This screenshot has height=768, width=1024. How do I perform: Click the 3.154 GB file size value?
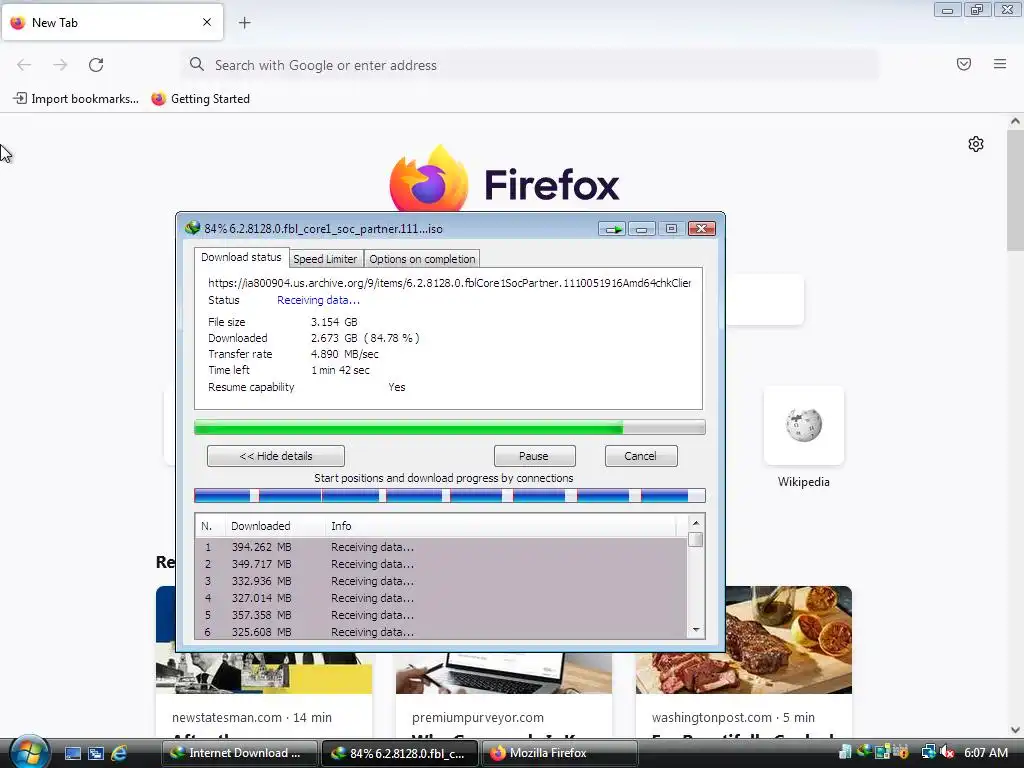coord(334,322)
